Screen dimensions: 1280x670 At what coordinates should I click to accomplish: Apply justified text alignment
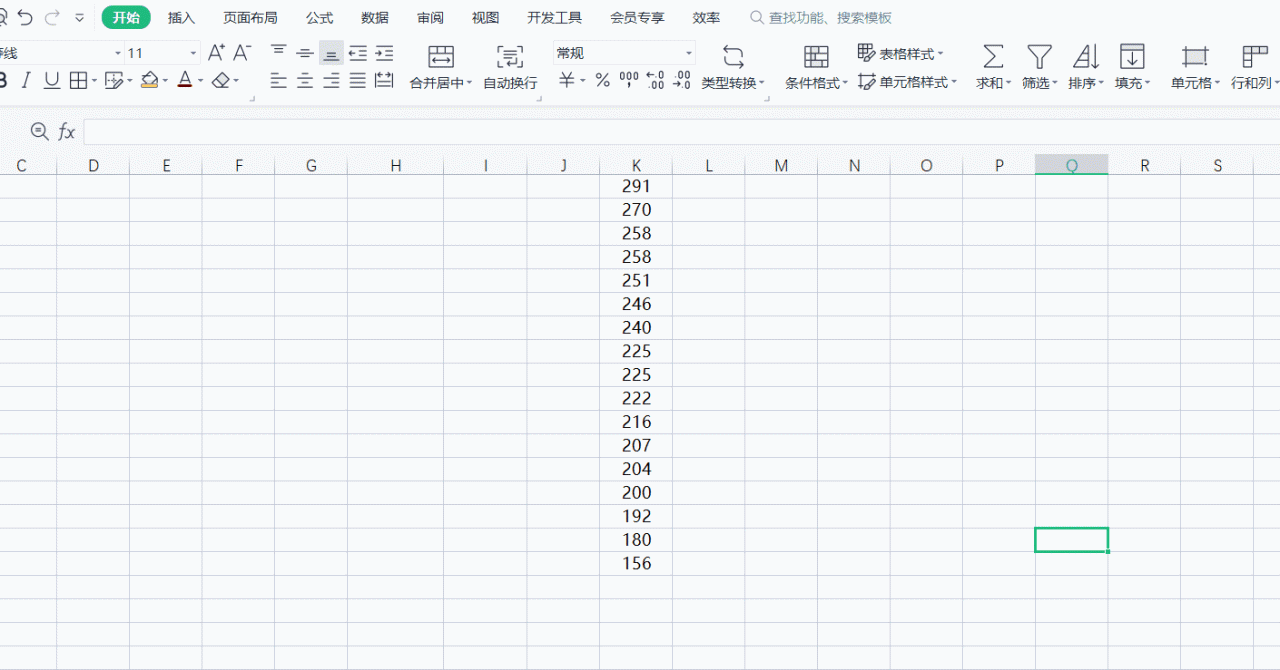[358, 81]
